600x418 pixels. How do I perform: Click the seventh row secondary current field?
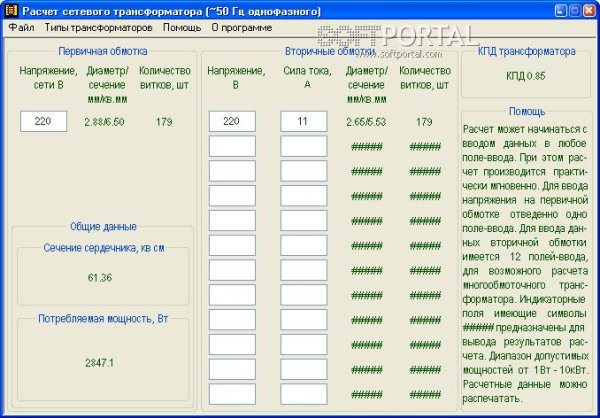click(304, 270)
